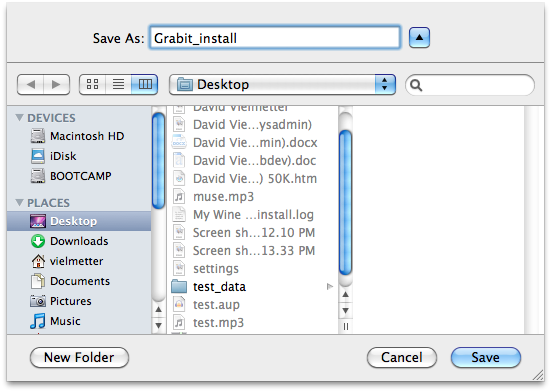Go forward with the right arrow
The height and width of the screenshot is (392, 551).
point(56,85)
